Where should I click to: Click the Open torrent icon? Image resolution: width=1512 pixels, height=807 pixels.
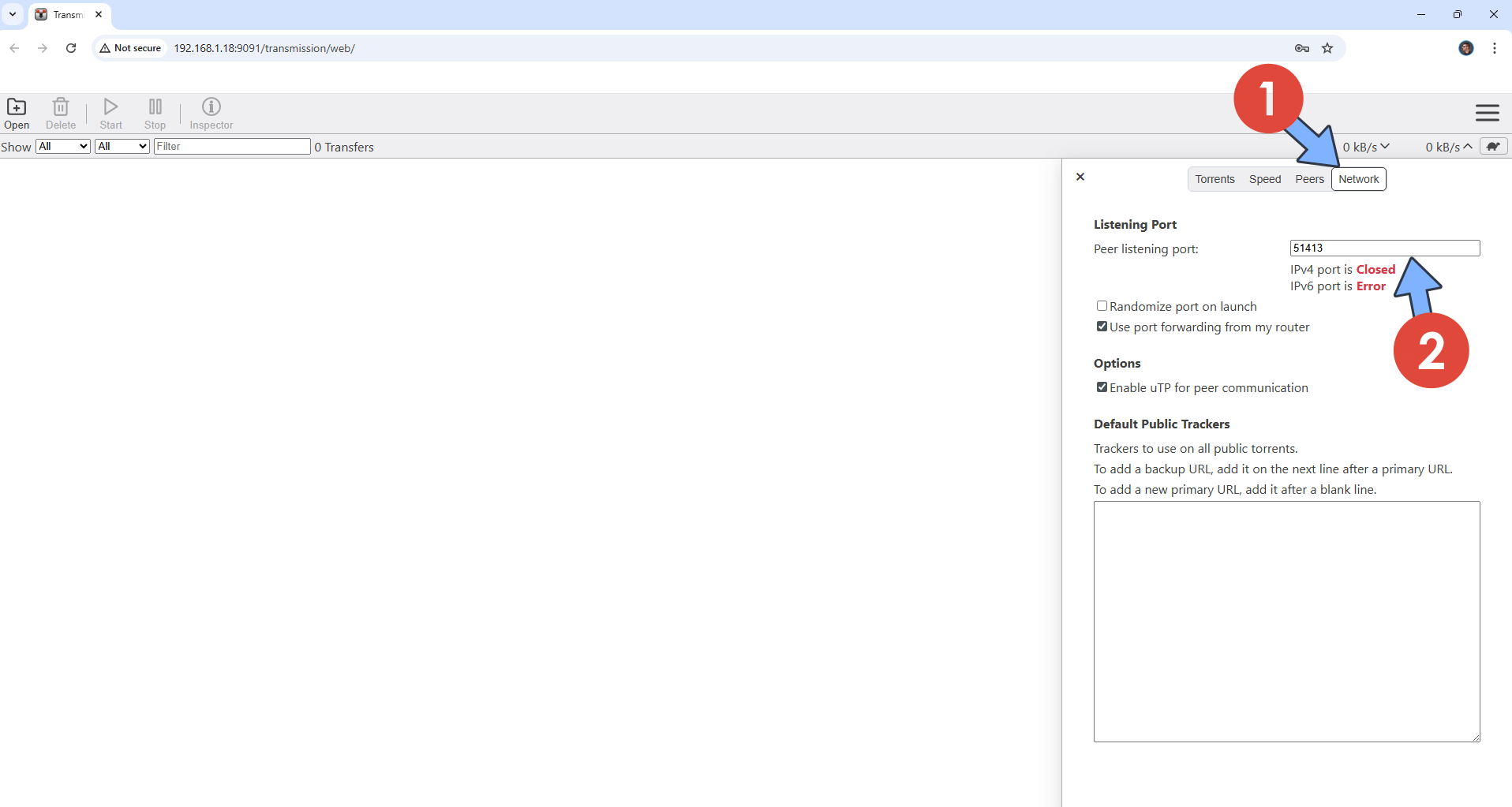[17, 107]
